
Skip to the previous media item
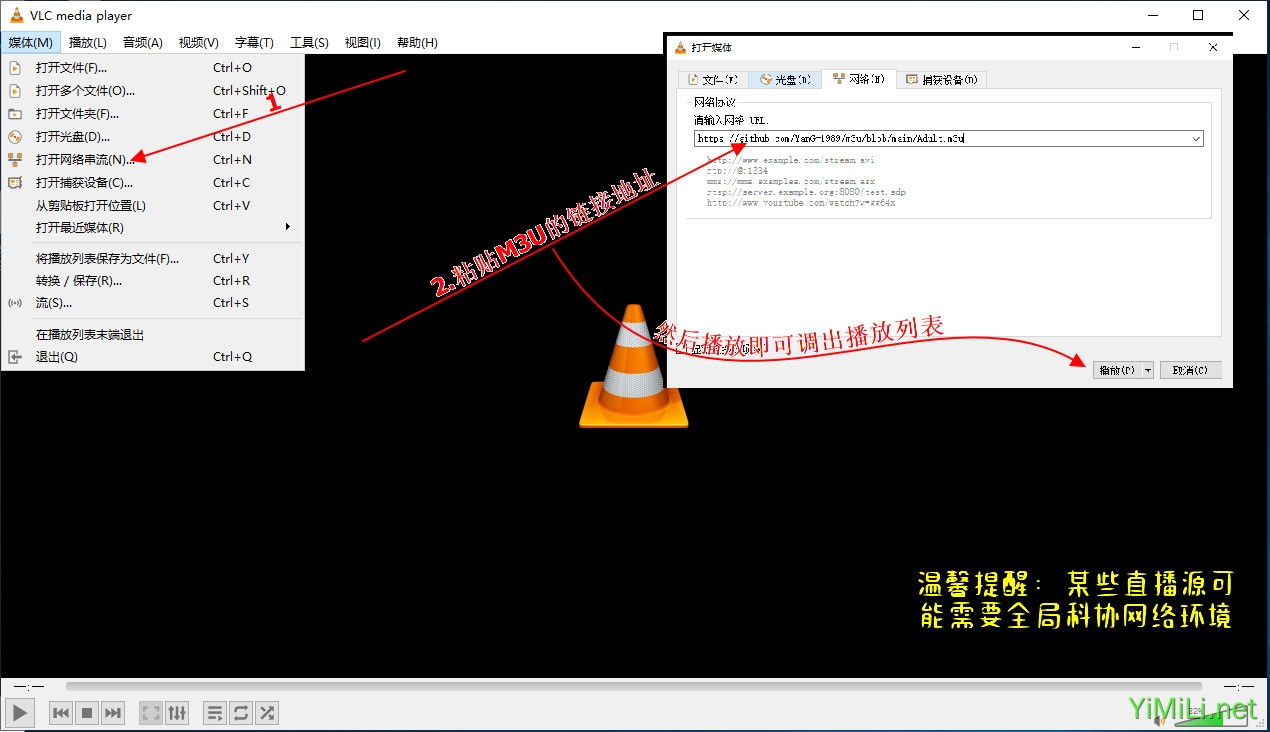coord(61,713)
